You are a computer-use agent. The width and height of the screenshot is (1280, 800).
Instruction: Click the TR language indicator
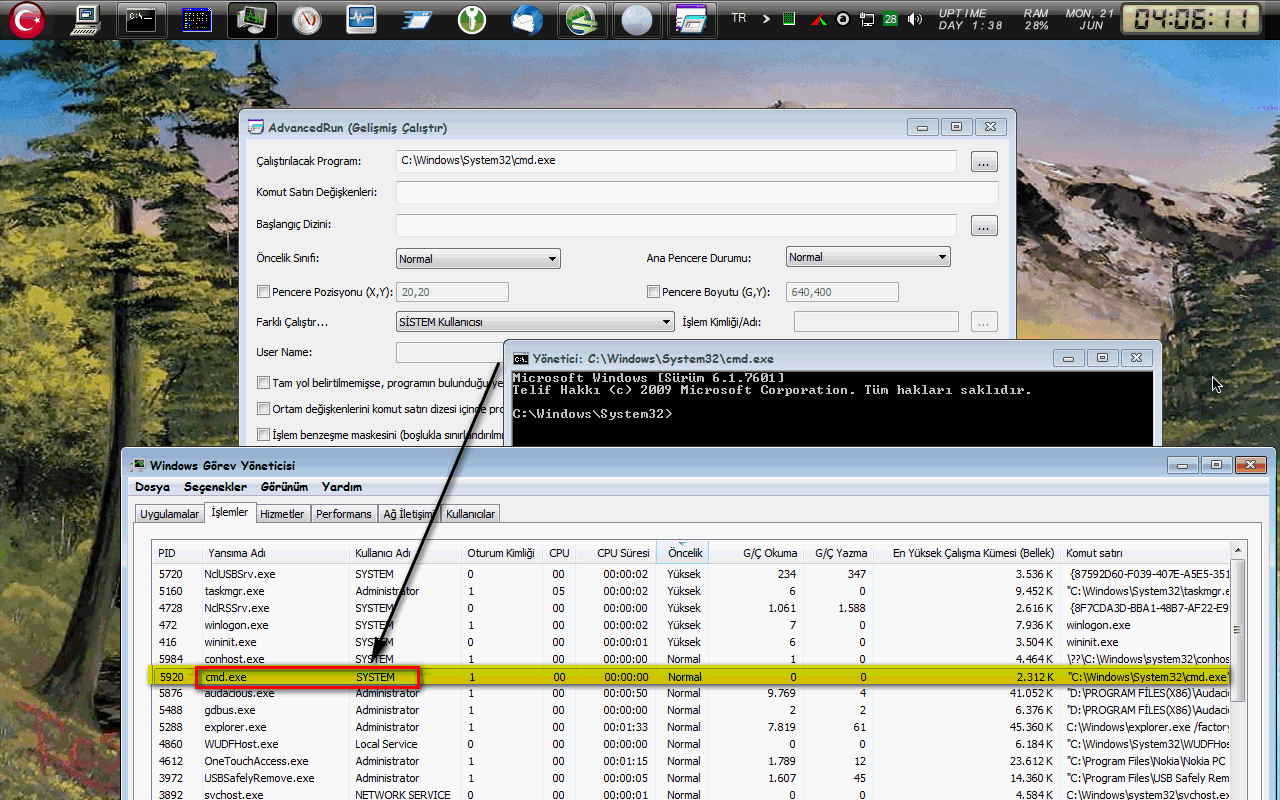[x=739, y=19]
